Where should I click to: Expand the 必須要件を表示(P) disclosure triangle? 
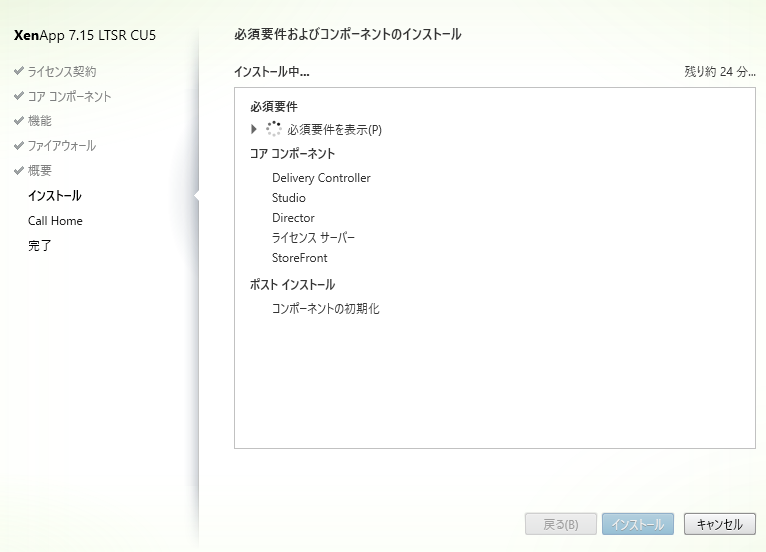coord(254,129)
